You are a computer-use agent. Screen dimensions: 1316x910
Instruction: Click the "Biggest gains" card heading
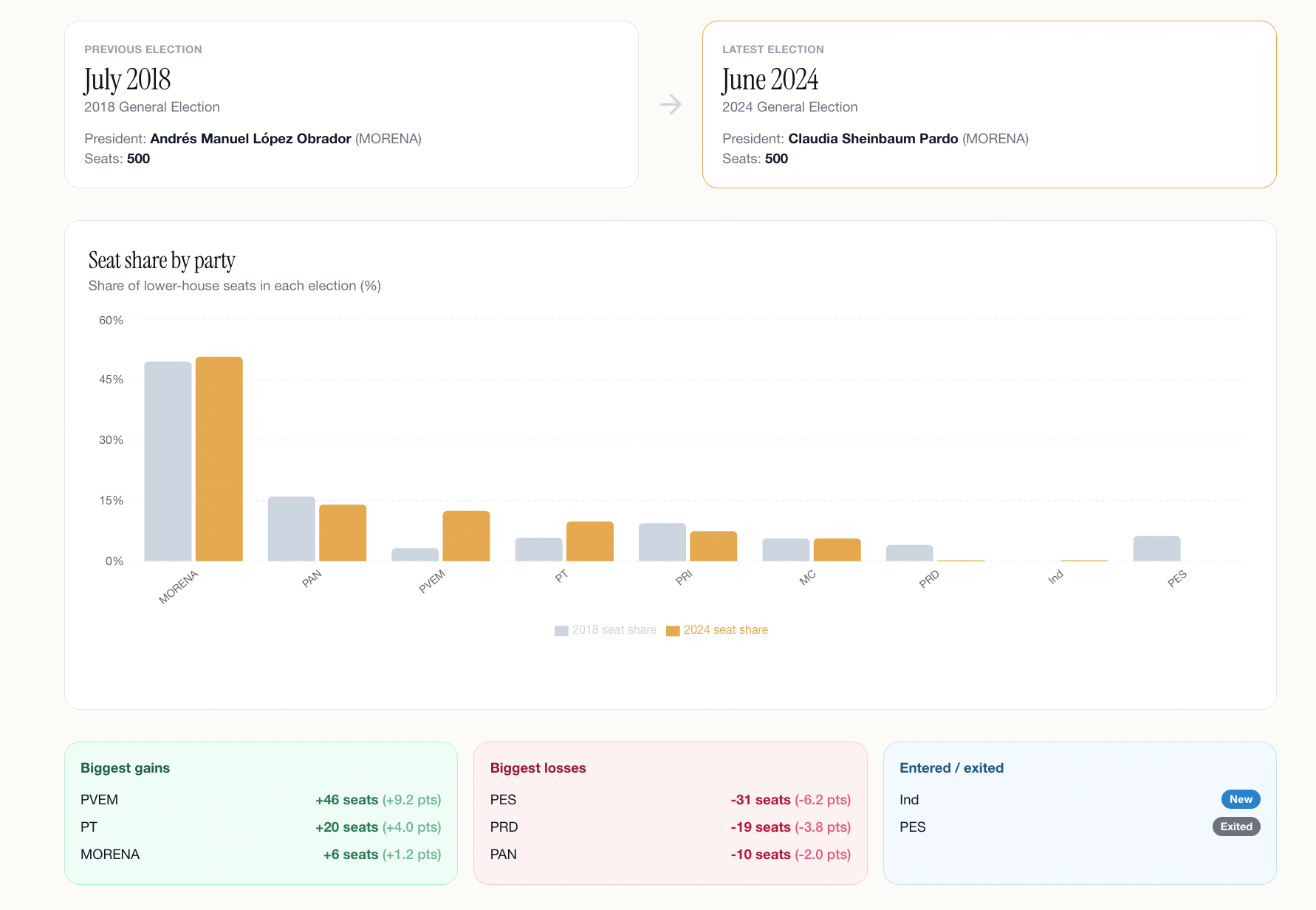click(x=125, y=768)
